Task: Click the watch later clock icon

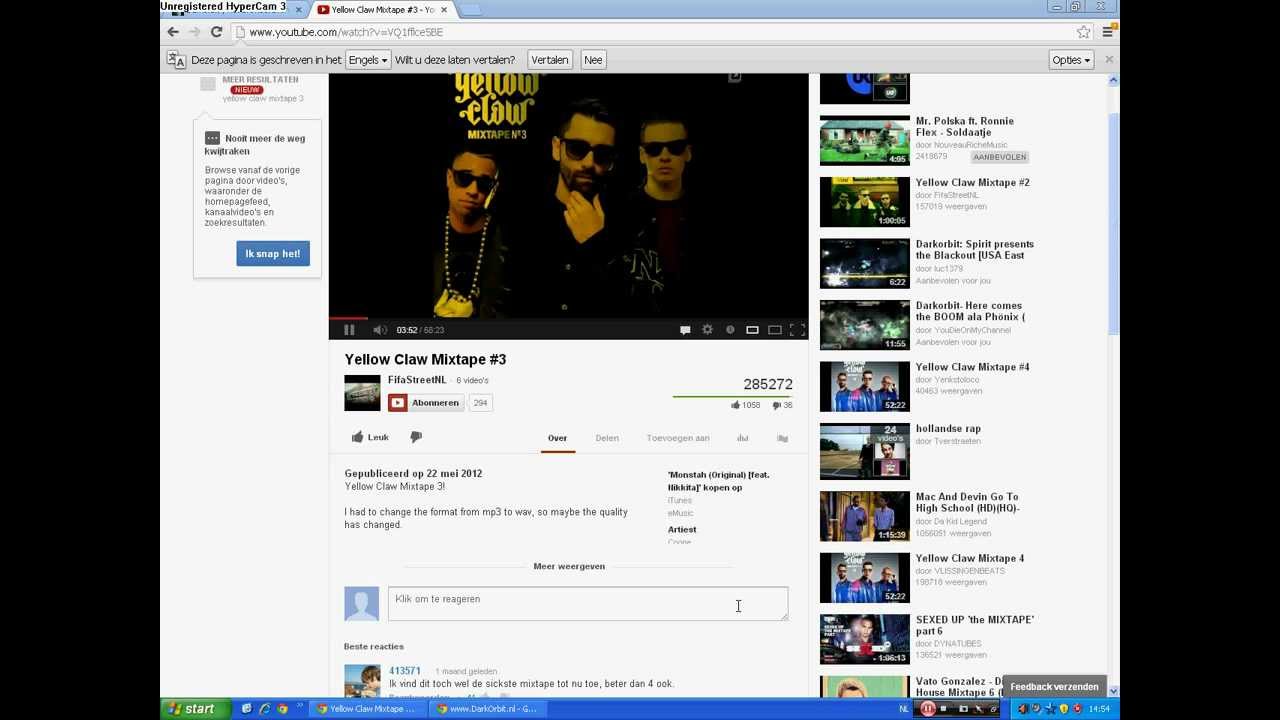Action: (730, 330)
